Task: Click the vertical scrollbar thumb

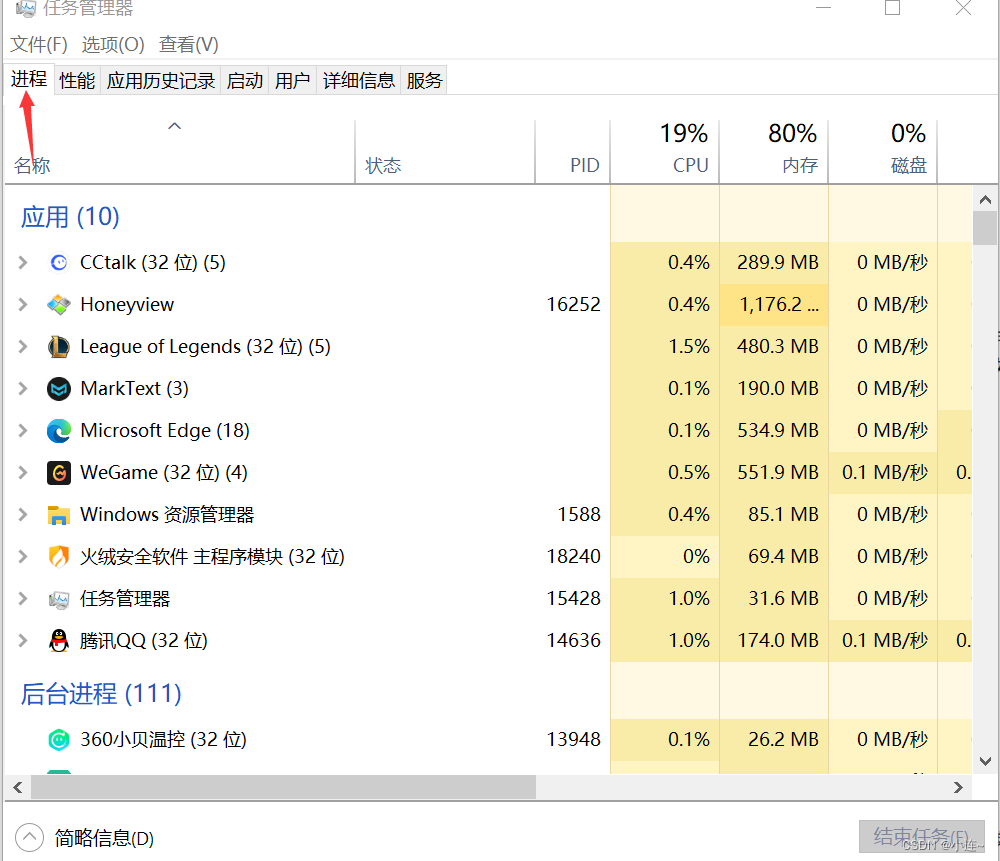Action: 985,228
